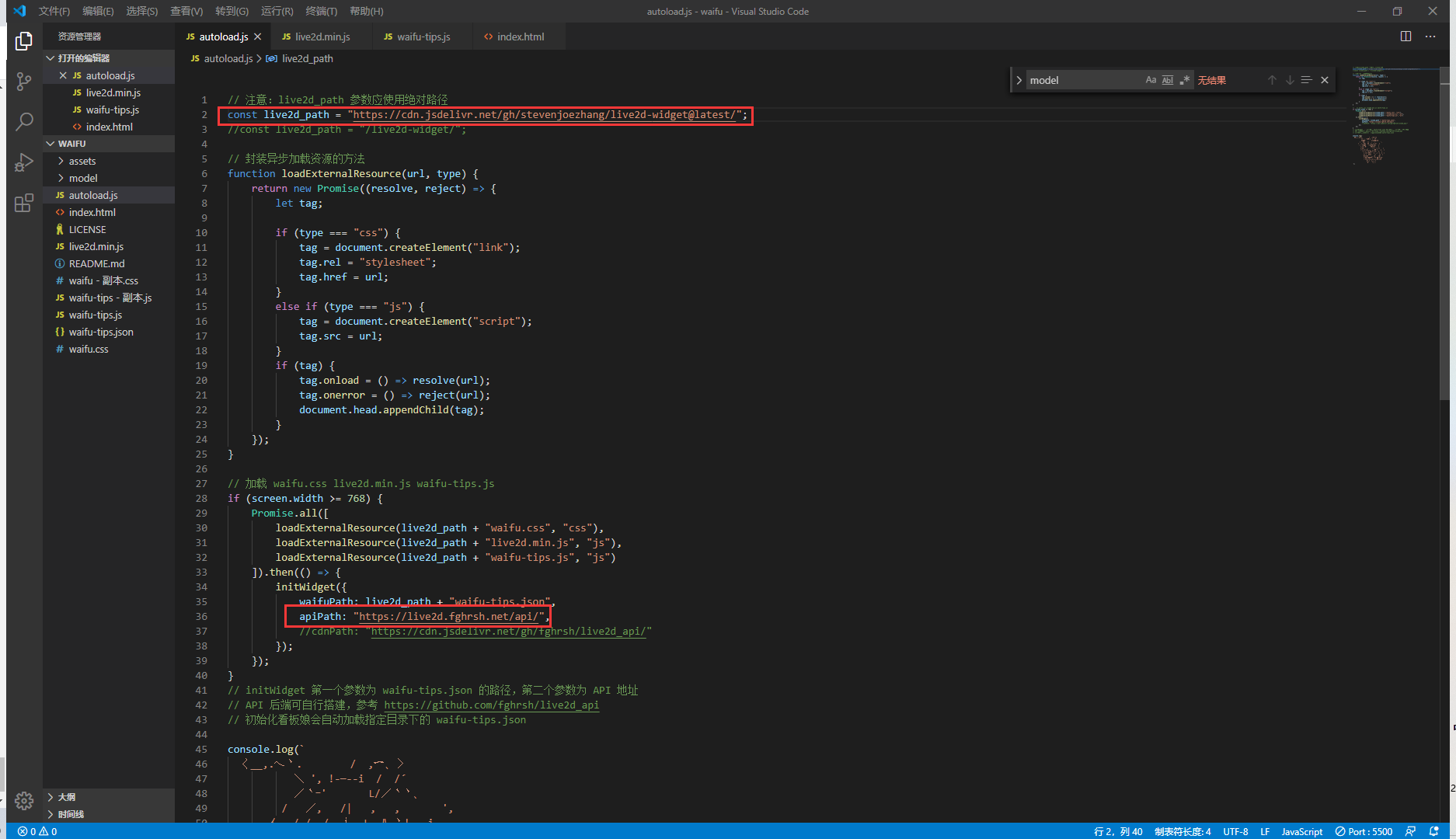
Task: Close the find widget
Action: click(1325, 80)
